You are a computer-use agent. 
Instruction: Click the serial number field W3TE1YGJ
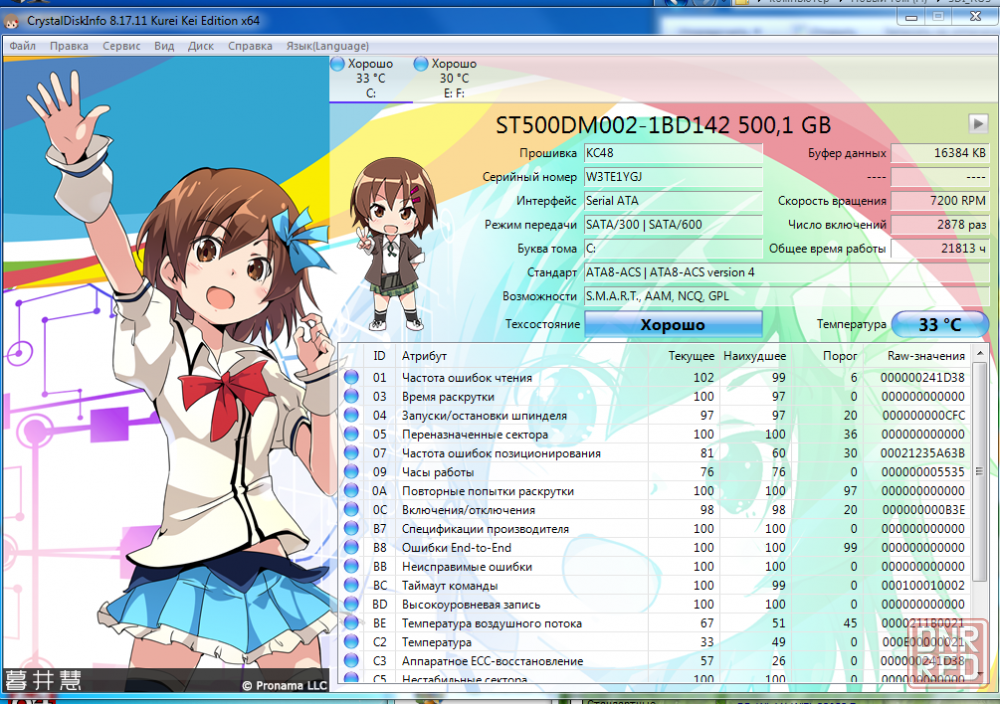pos(673,177)
